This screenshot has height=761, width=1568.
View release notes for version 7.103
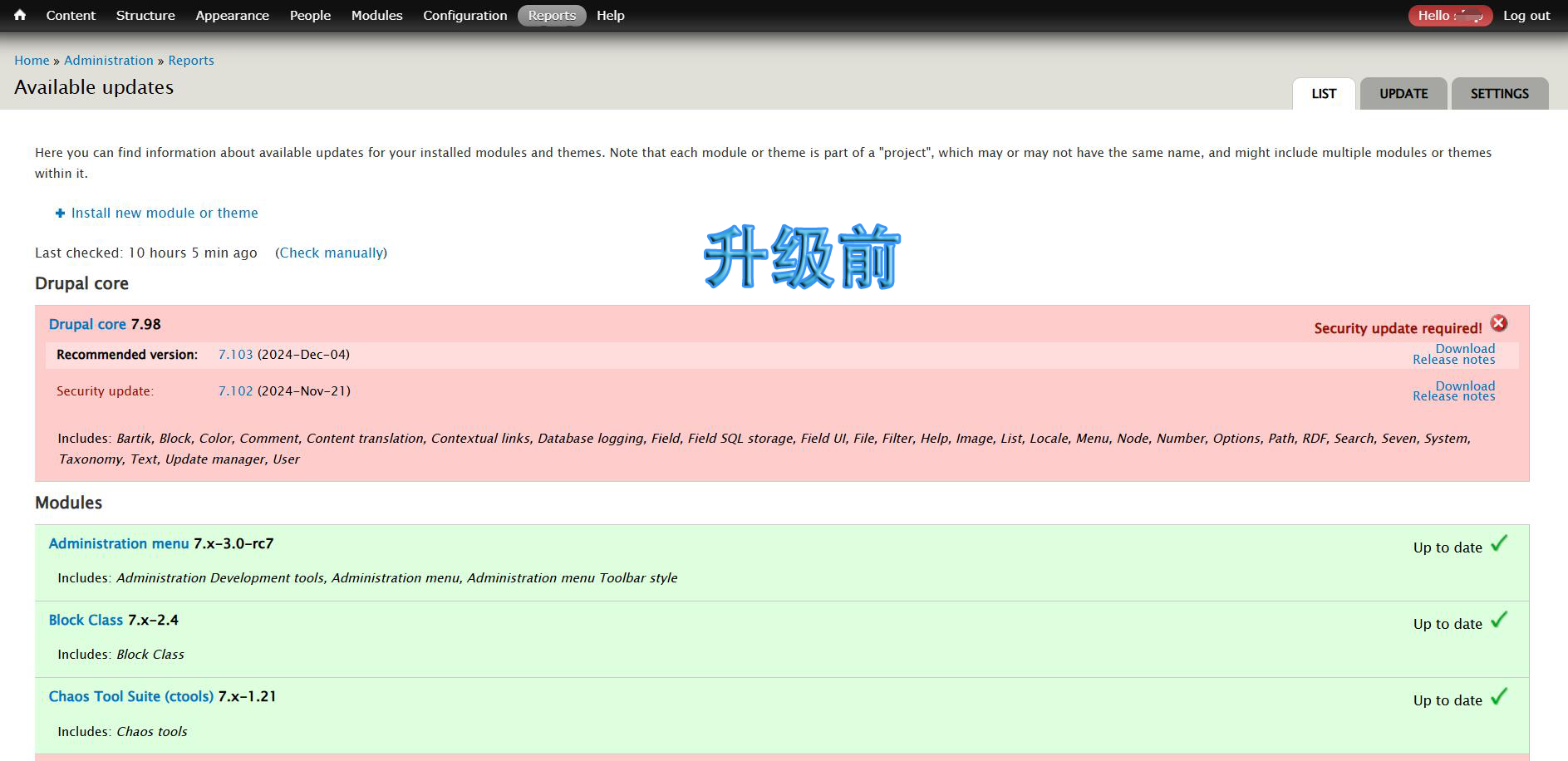click(1454, 360)
